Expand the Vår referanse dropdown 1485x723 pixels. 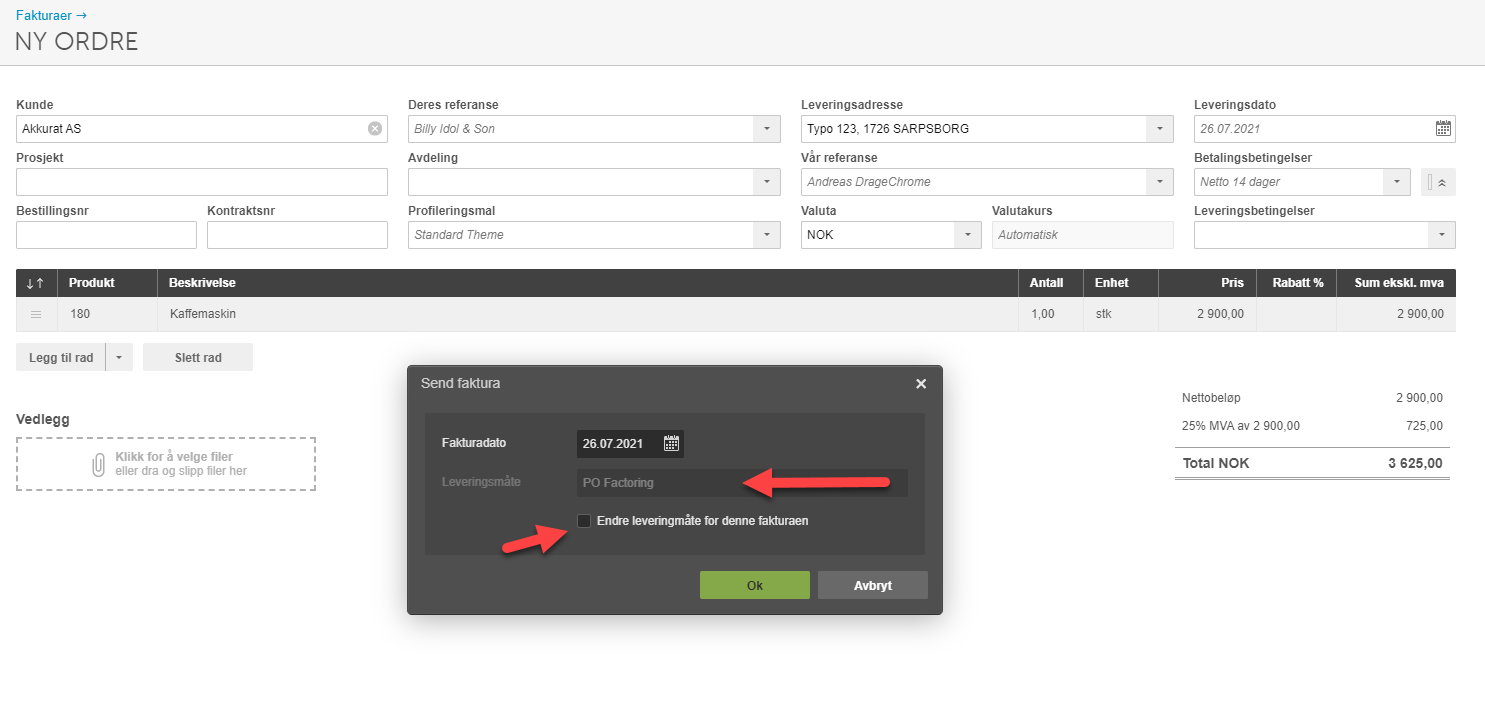tap(1160, 182)
